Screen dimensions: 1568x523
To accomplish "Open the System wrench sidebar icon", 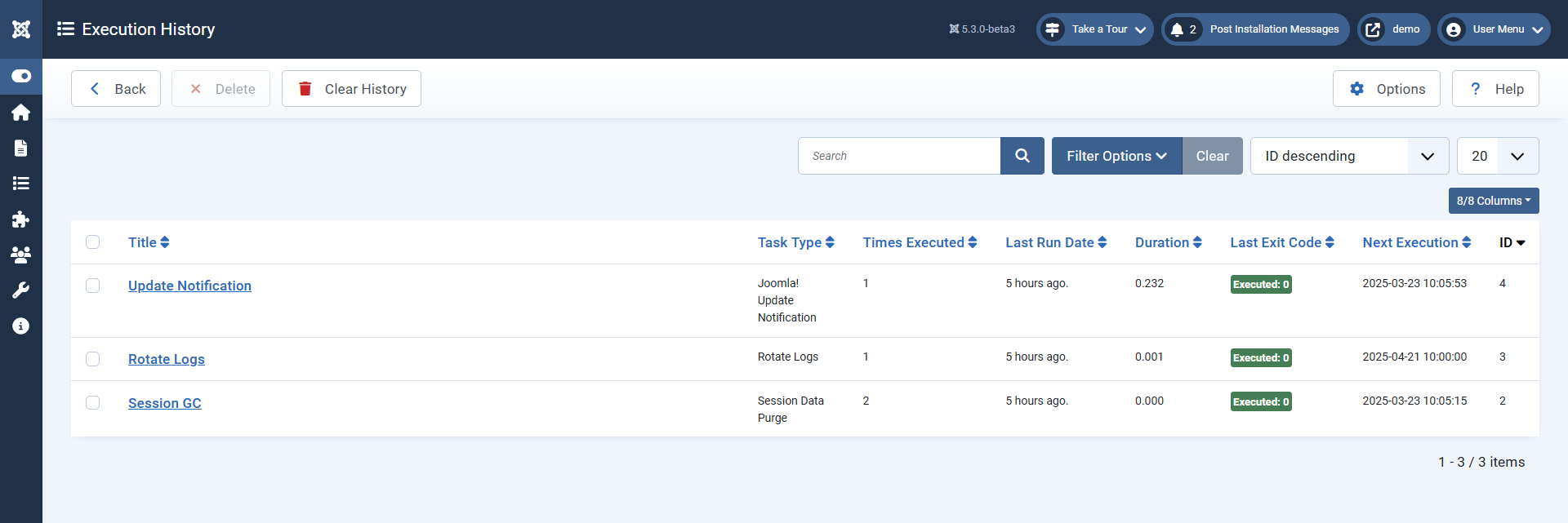I will pyautogui.click(x=21, y=290).
